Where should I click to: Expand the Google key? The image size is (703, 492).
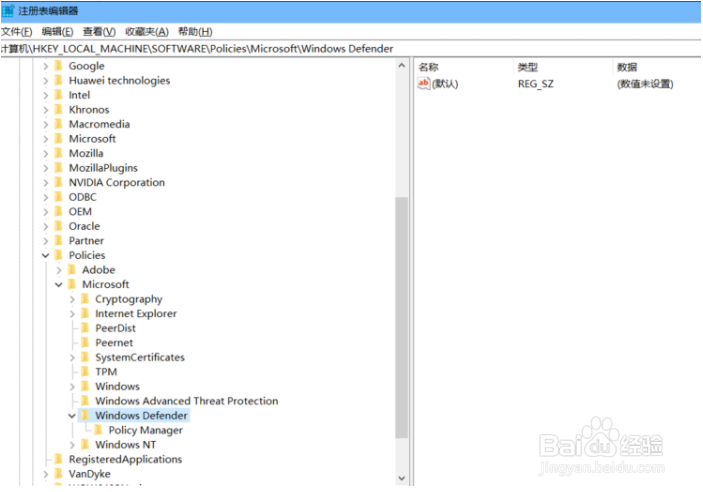click(x=45, y=66)
